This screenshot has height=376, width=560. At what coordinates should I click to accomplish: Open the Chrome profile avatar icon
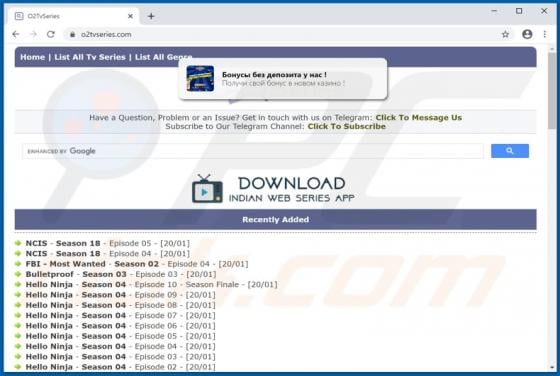pos(527,34)
